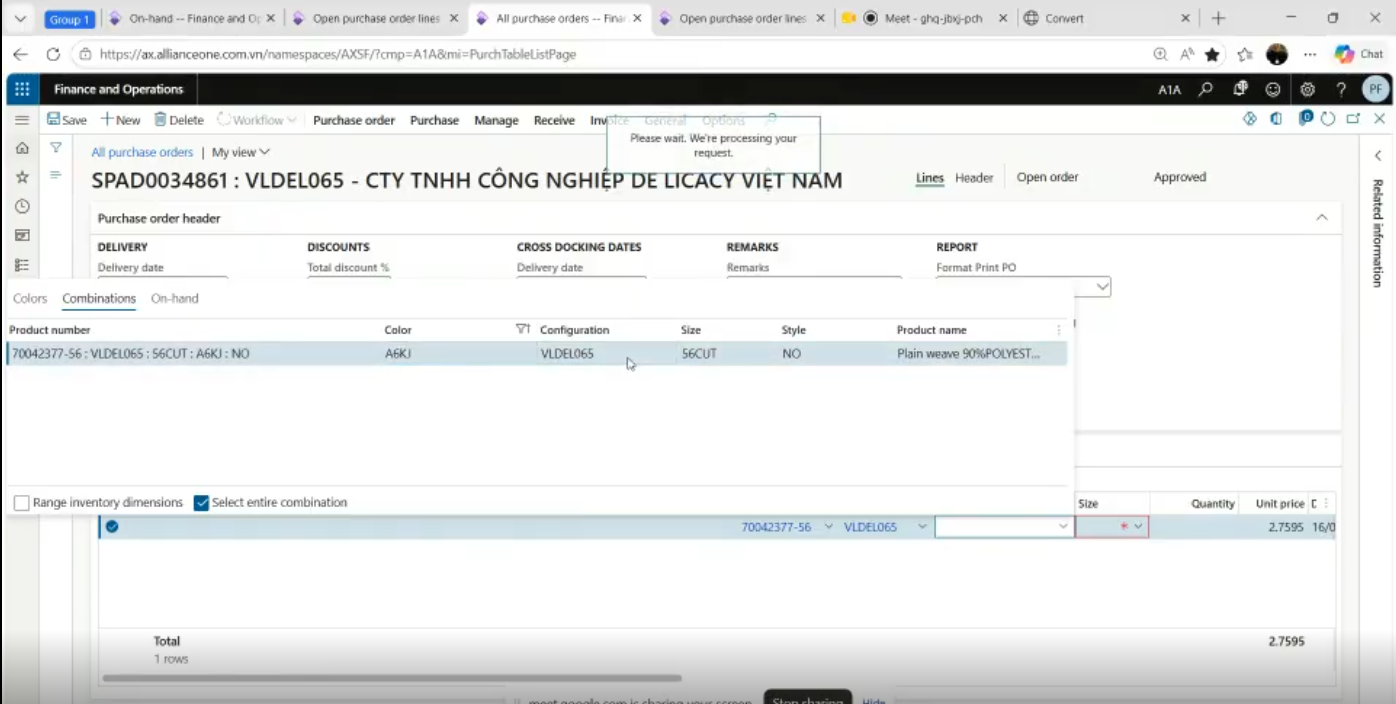Screen dimensions: 1396x704
Task: Open Favorites star in the sidebar
Action: coord(22,177)
